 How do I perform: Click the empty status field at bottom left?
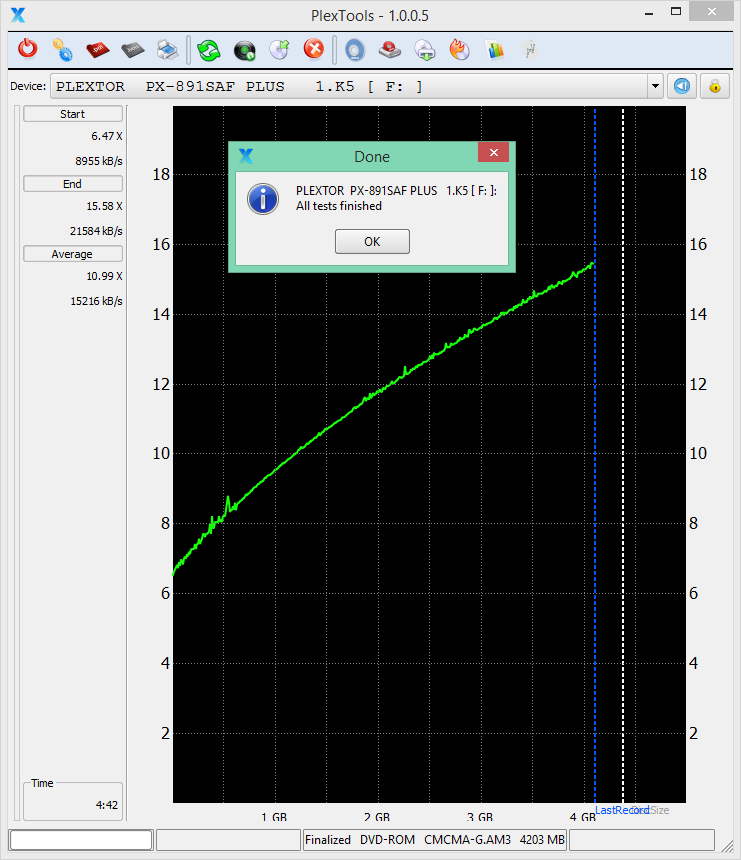[x=81, y=840]
